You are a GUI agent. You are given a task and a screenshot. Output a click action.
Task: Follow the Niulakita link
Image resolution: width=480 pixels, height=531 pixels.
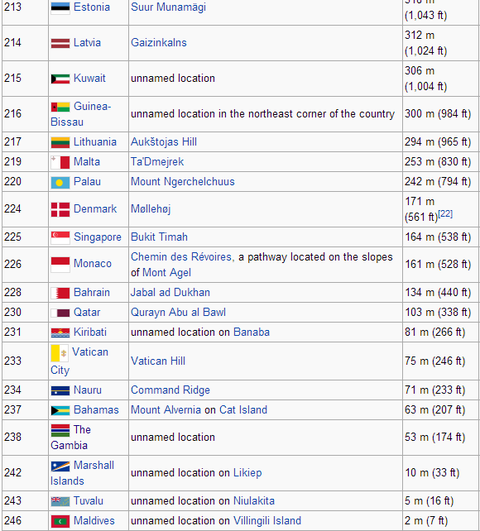[254, 501]
